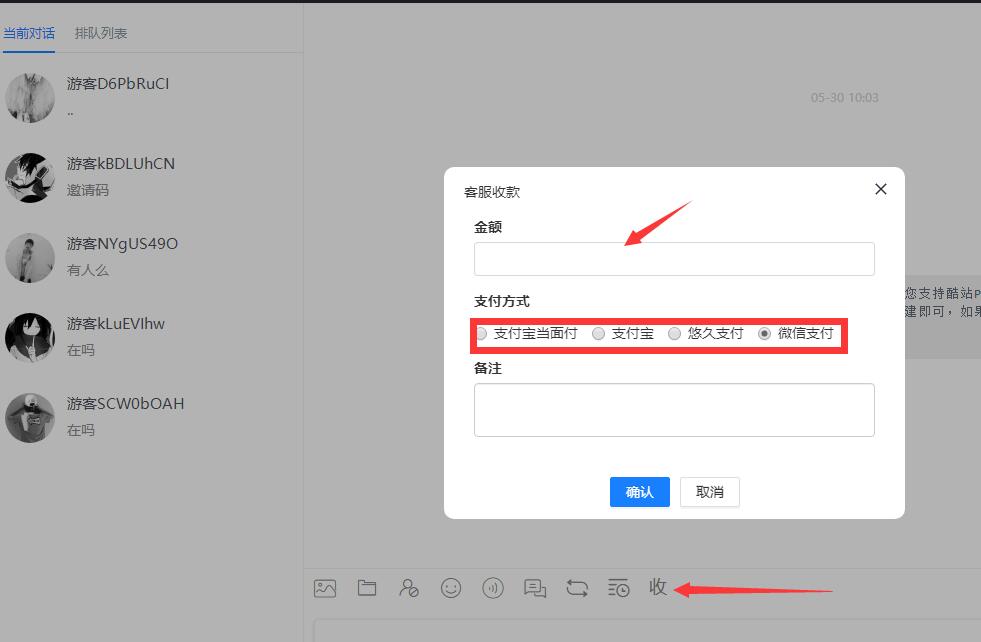Click the block visitor icon
The height and width of the screenshot is (642, 981).
[x=409, y=588]
